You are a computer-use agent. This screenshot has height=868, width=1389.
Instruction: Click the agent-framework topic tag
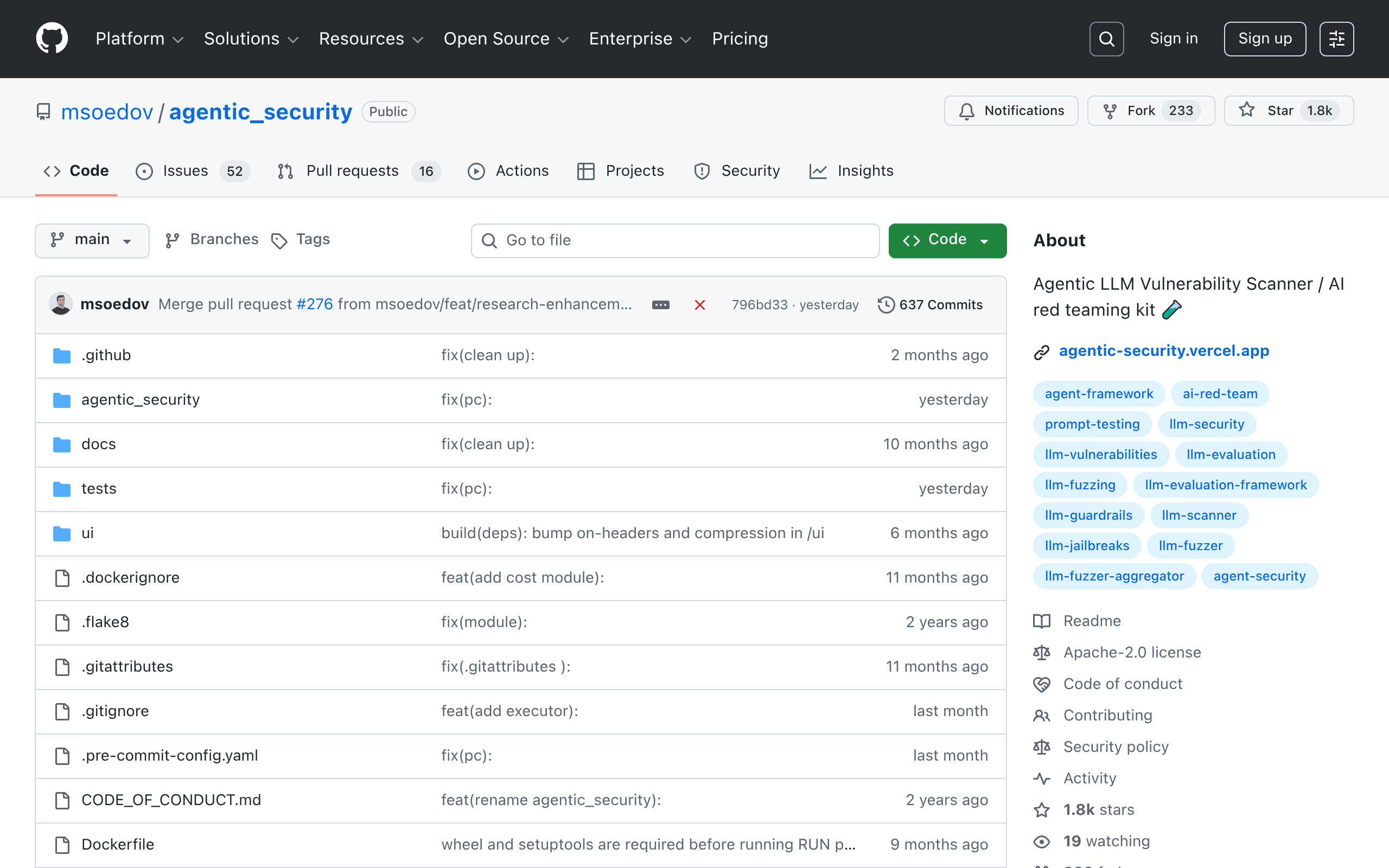(1099, 394)
